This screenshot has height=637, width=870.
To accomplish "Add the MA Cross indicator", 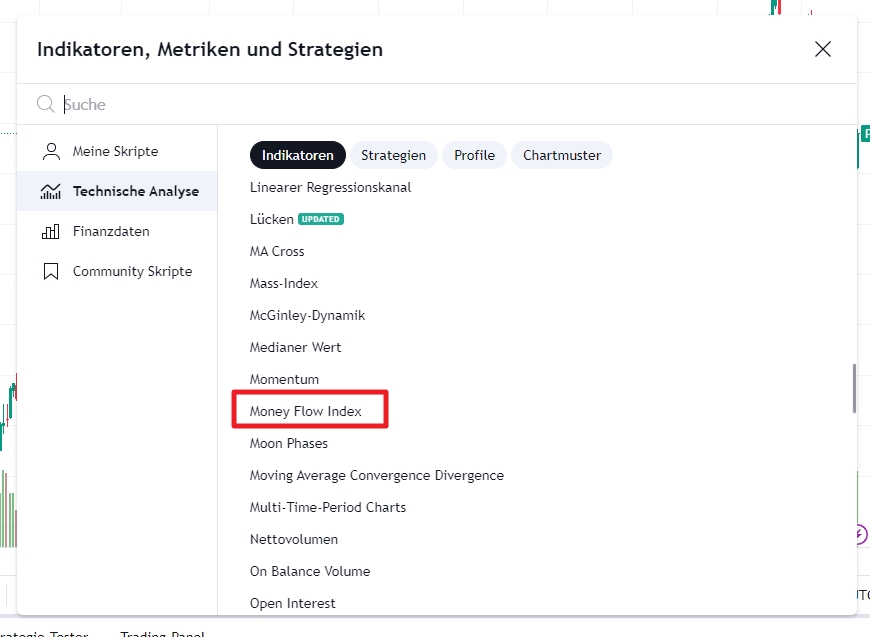I will 277,251.
